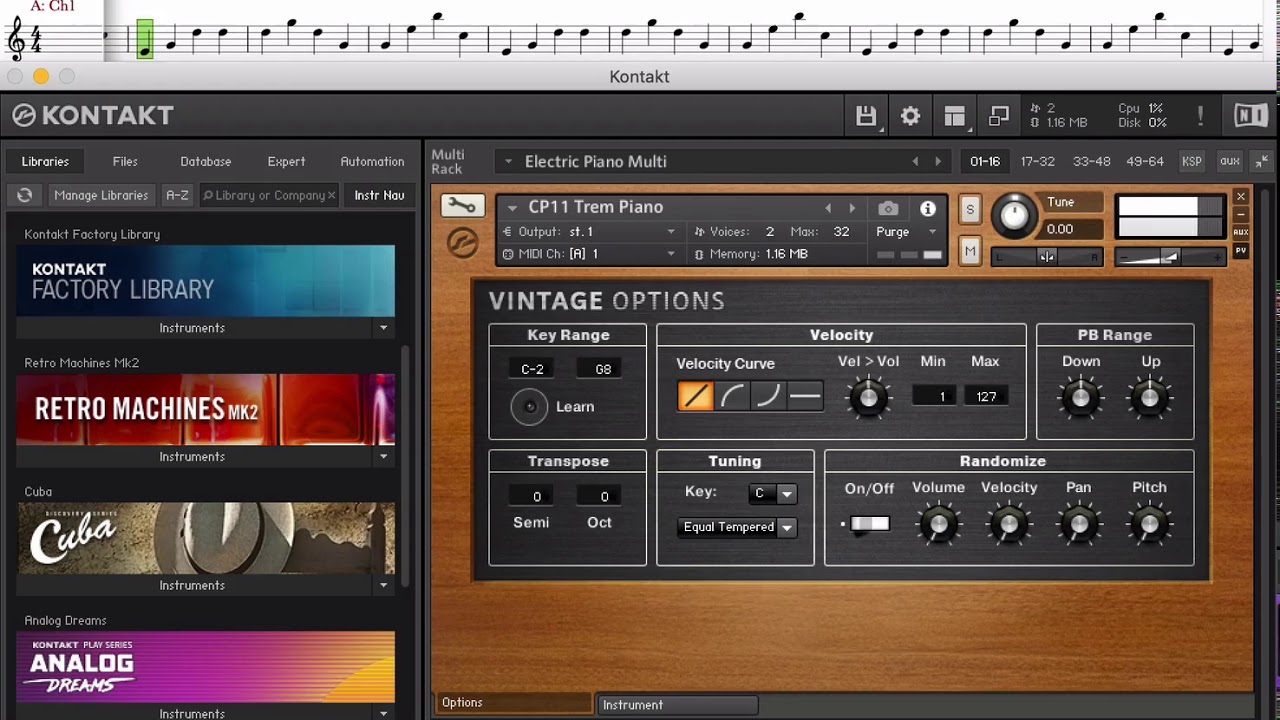The width and height of the screenshot is (1280, 720).
Task: Mute the CP11 Trem Piano instrument
Action: pyautogui.click(x=970, y=252)
